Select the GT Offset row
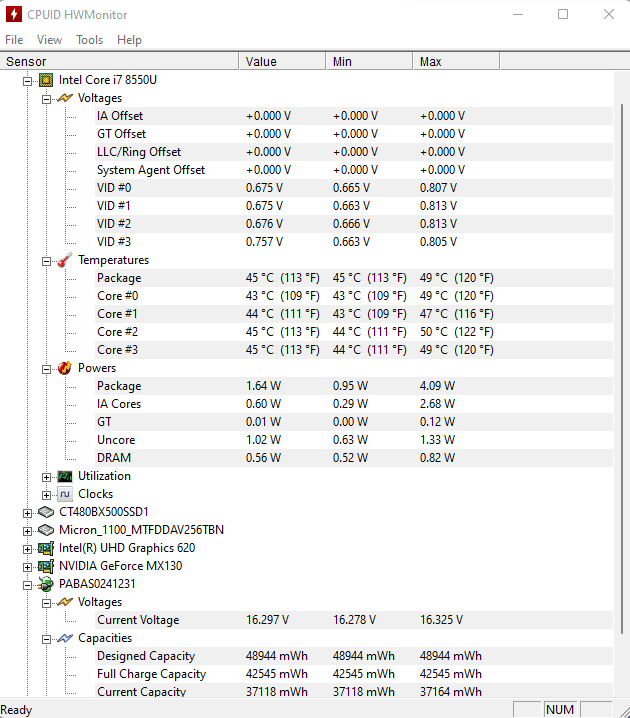The height and width of the screenshot is (718, 630). point(353,134)
